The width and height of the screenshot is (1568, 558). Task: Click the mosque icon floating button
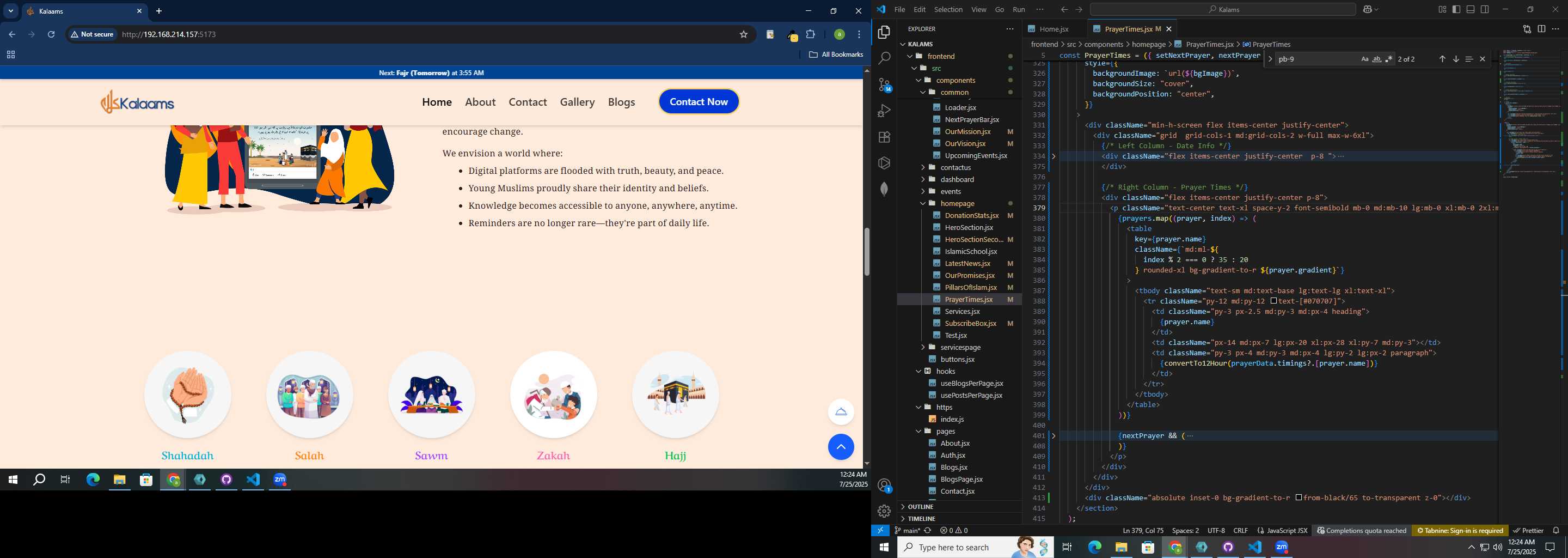(841, 412)
